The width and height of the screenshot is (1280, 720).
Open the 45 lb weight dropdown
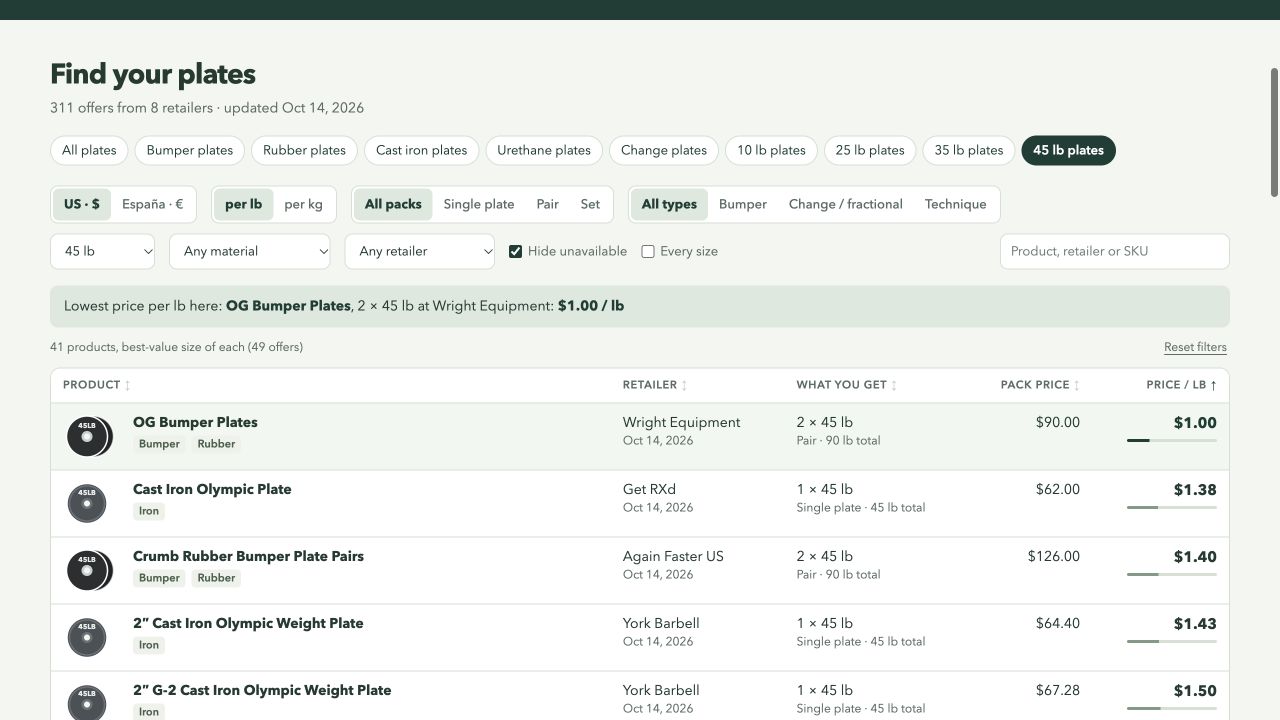pos(103,251)
